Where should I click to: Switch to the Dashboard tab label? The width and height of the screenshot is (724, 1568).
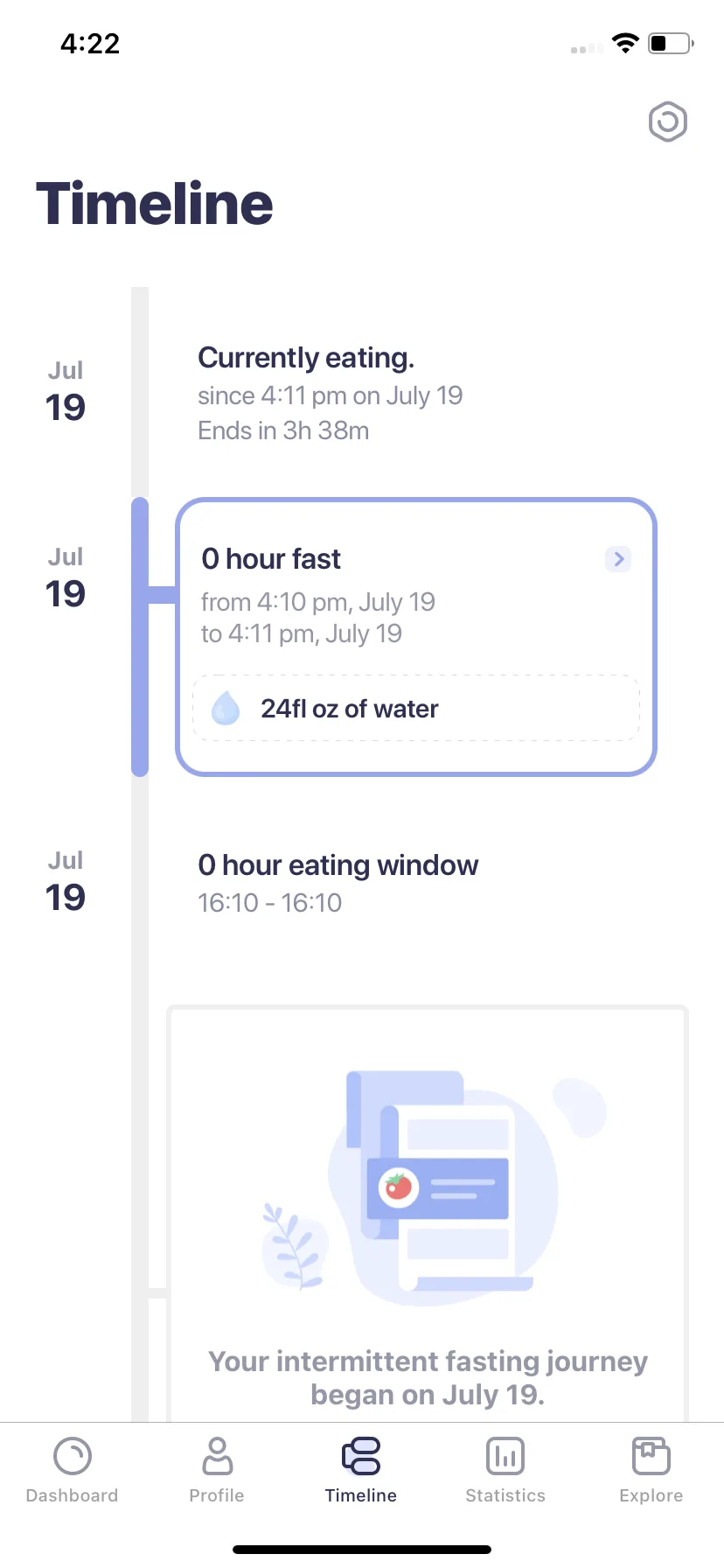coord(73,1495)
